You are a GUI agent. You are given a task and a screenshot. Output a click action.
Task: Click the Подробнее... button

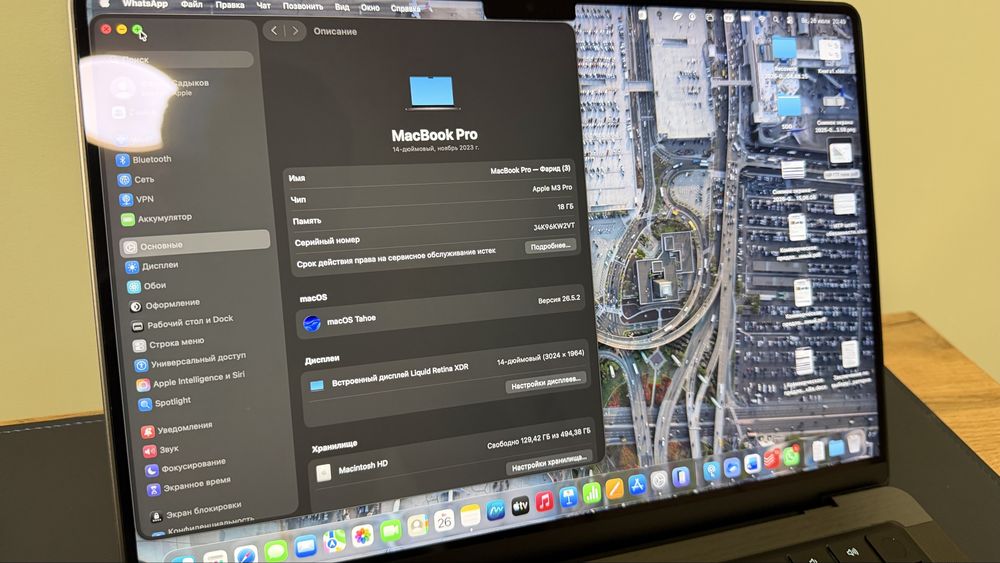click(x=550, y=245)
